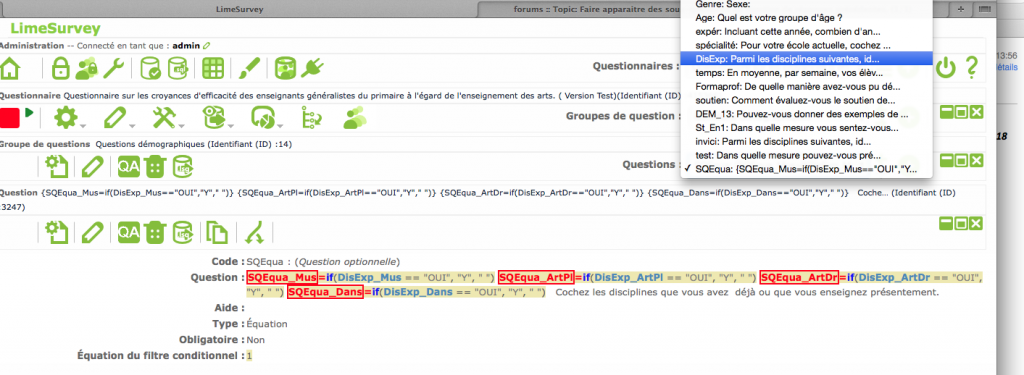Export question group database icon

click(182, 168)
